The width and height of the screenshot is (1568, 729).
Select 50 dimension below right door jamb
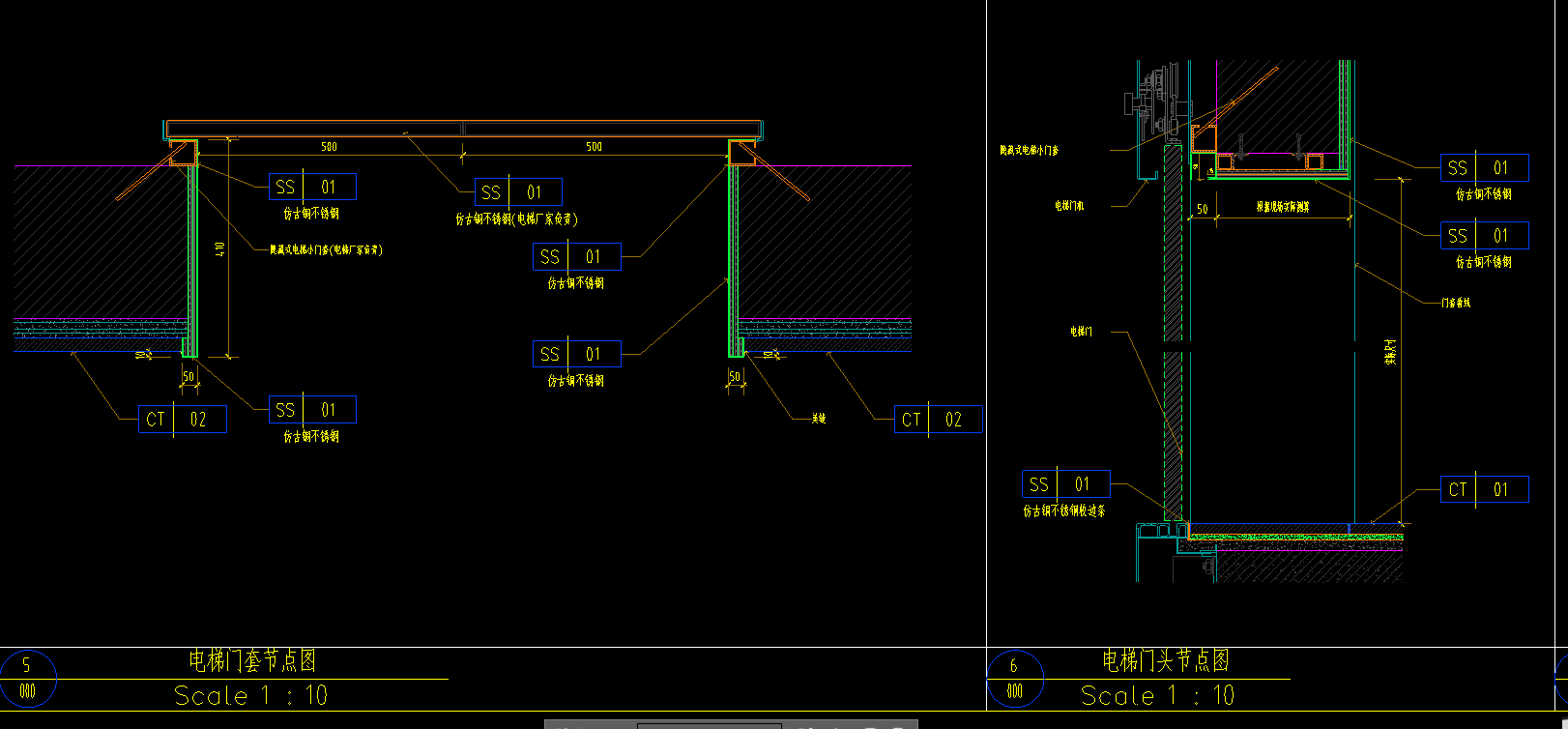pyautogui.click(x=735, y=376)
